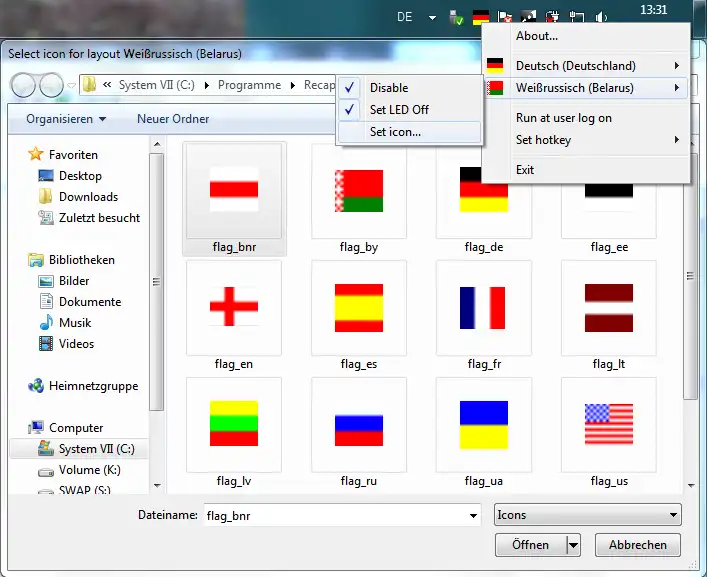Image resolution: width=708 pixels, height=577 pixels.
Task: Click the file list scroll down arrow
Action: 690,486
